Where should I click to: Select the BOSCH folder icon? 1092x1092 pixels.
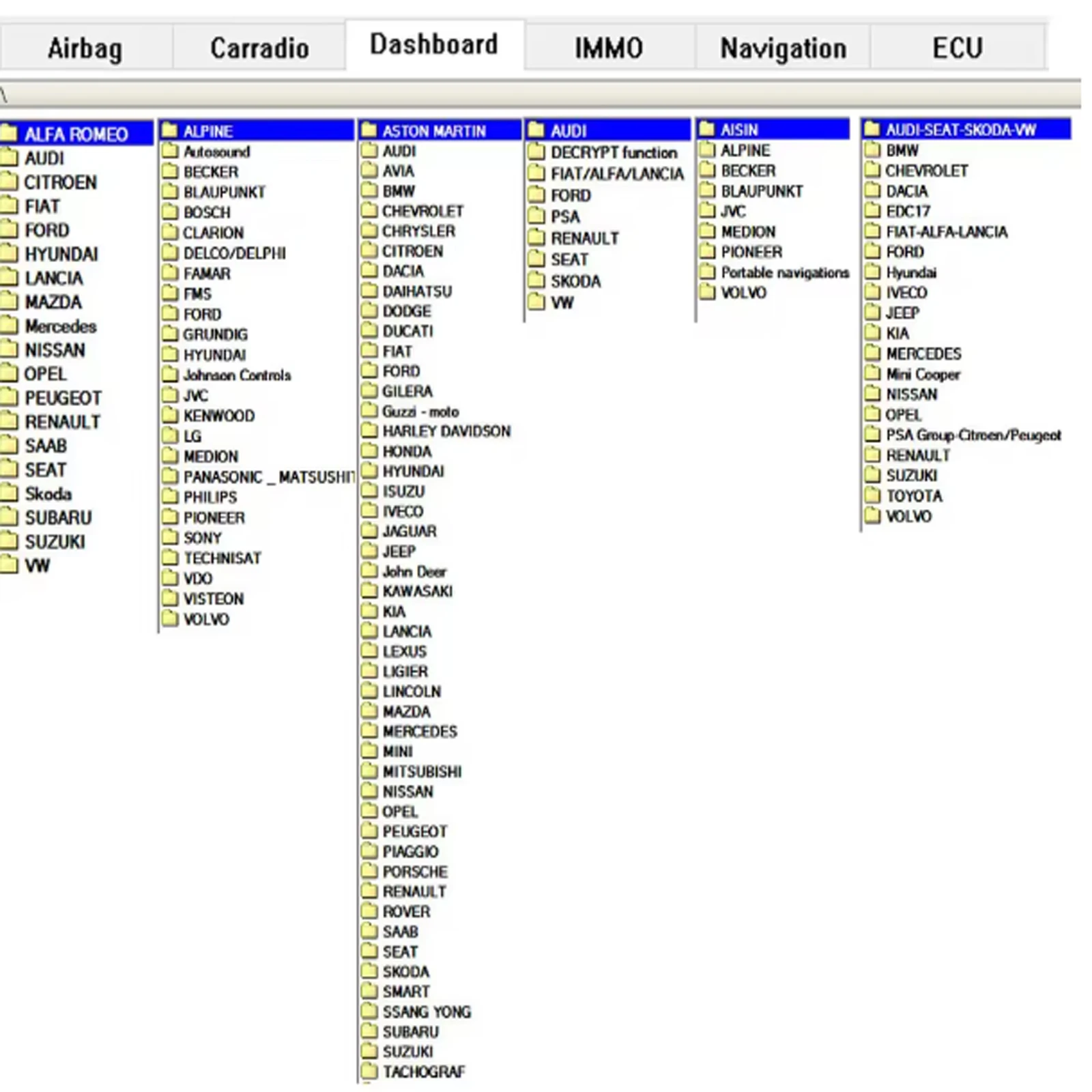(170, 212)
